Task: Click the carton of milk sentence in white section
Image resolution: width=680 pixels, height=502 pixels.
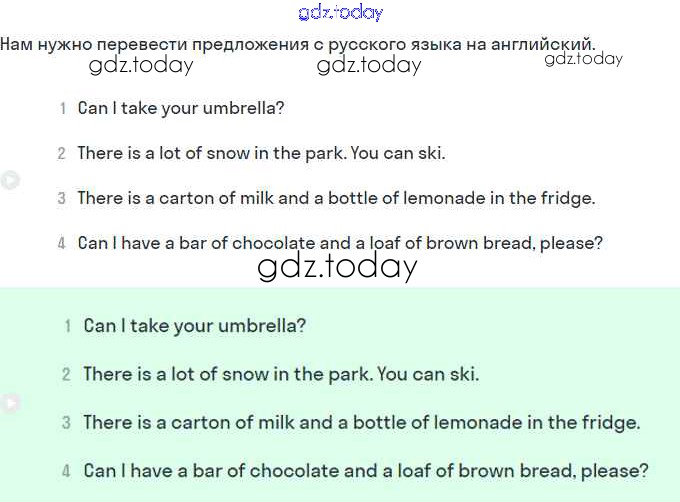Action: (x=336, y=198)
